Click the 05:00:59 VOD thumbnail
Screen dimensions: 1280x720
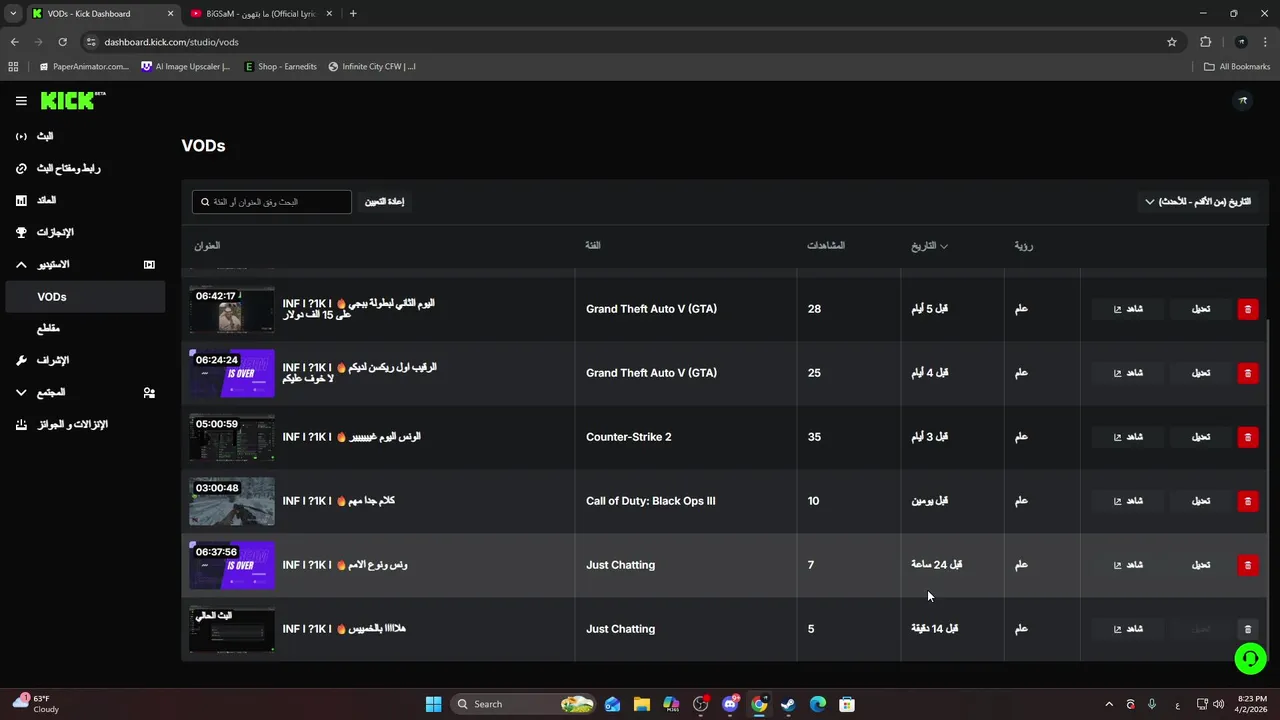[x=232, y=437]
